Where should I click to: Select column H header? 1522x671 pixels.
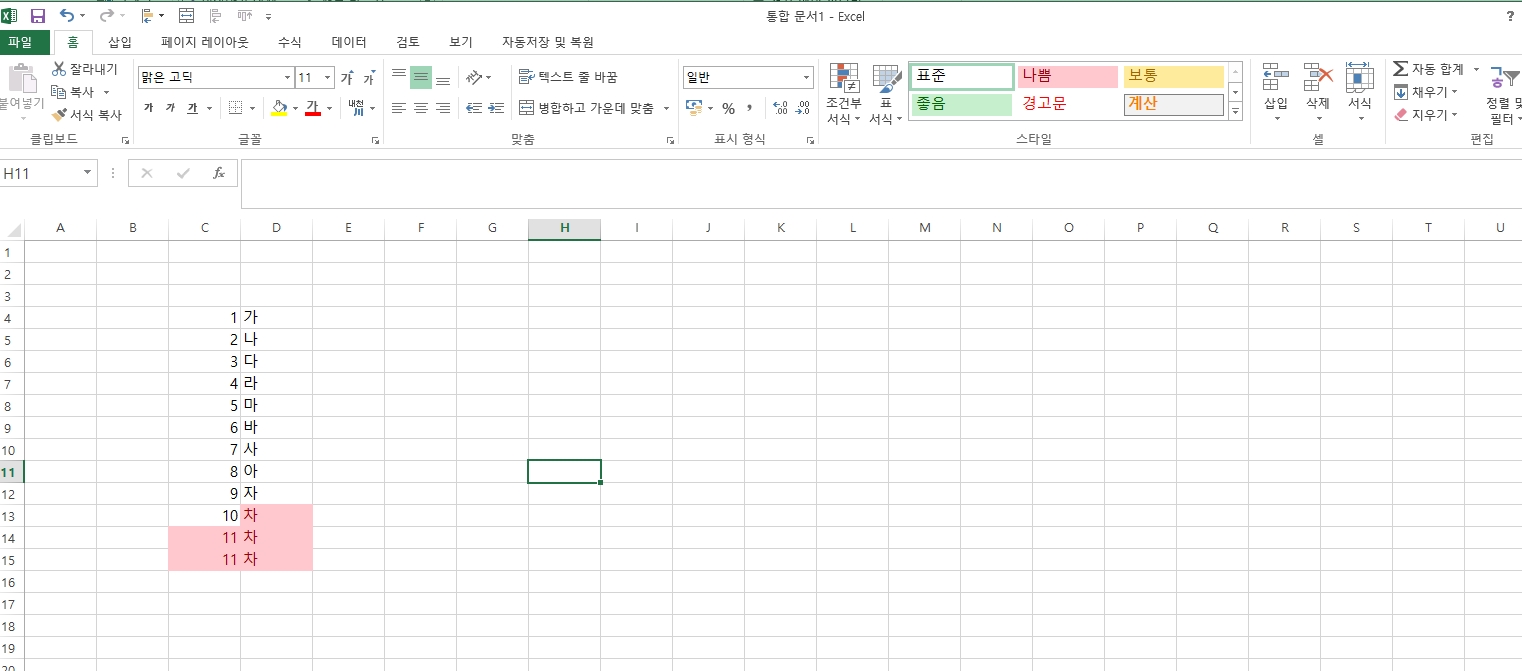pyautogui.click(x=564, y=229)
